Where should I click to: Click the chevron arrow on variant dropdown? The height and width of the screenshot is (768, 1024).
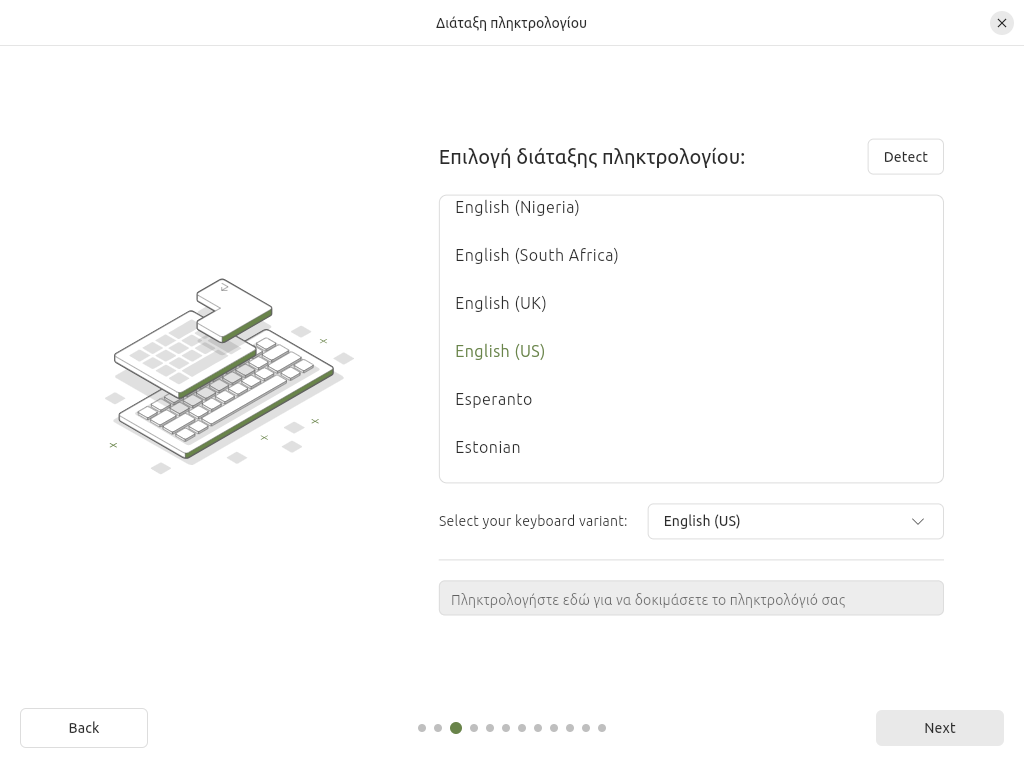tap(918, 521)
